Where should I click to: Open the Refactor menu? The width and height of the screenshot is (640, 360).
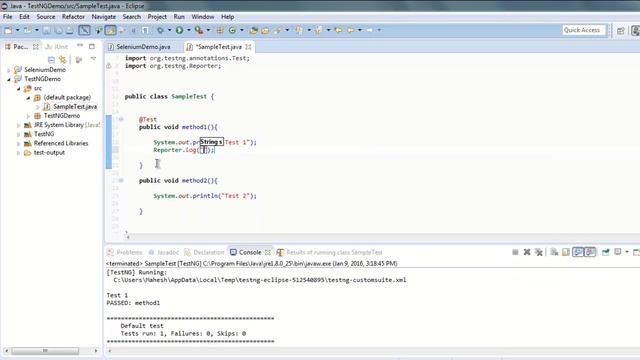[73, 17]
